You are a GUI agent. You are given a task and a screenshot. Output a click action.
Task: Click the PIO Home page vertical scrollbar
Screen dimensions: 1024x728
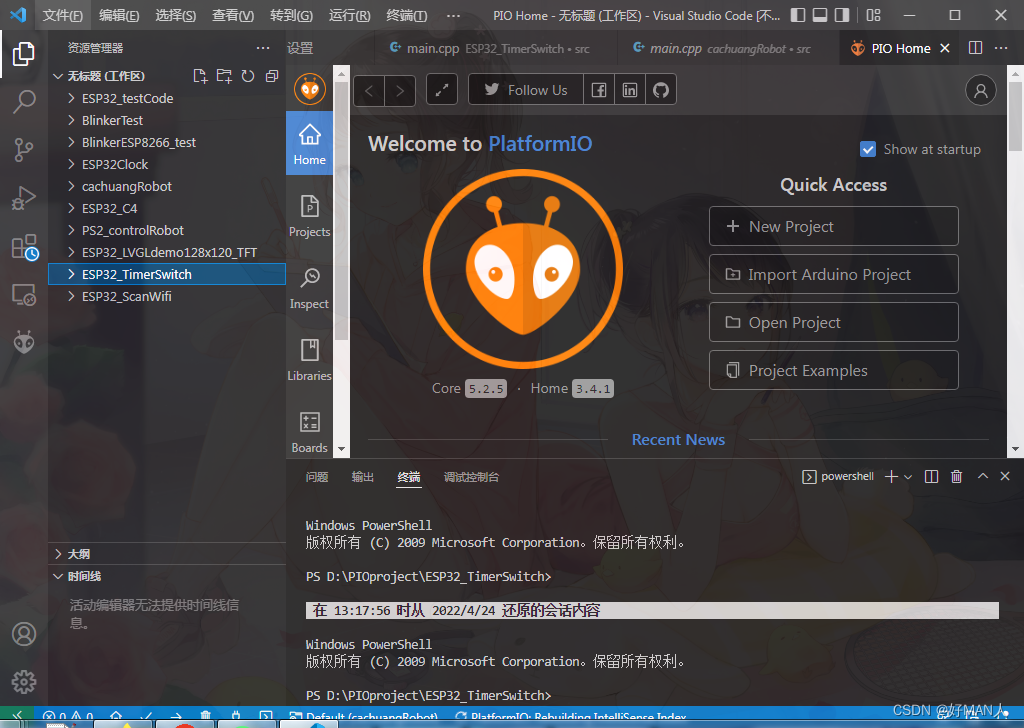click(x=1015, y=116)
